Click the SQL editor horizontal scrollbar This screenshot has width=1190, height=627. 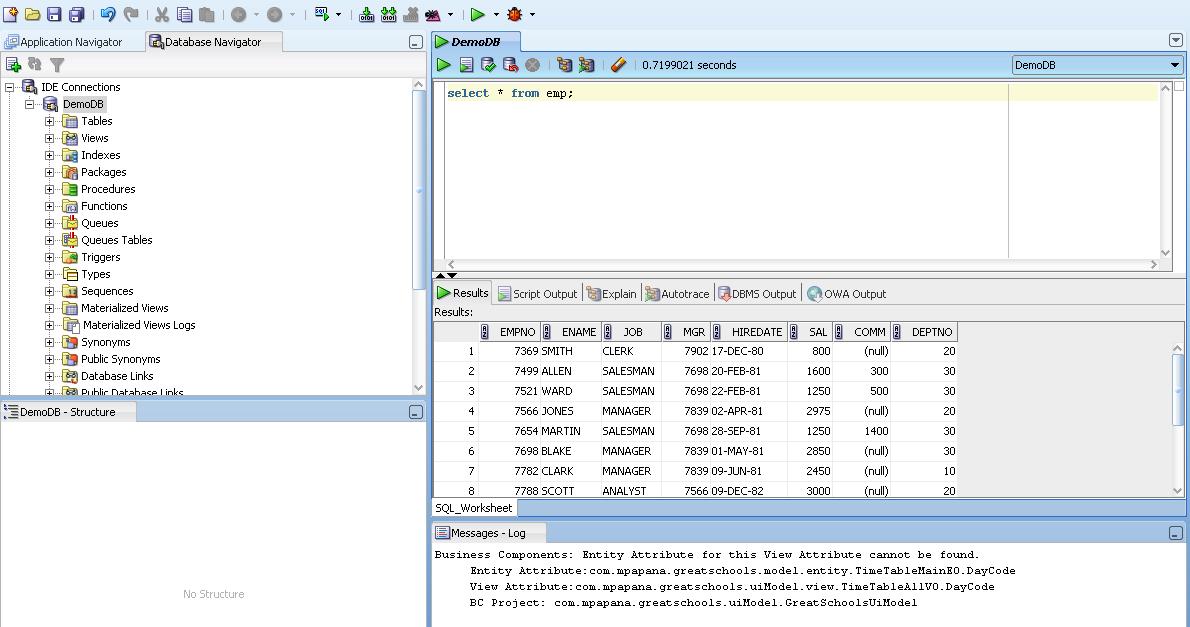coord(801,264)
